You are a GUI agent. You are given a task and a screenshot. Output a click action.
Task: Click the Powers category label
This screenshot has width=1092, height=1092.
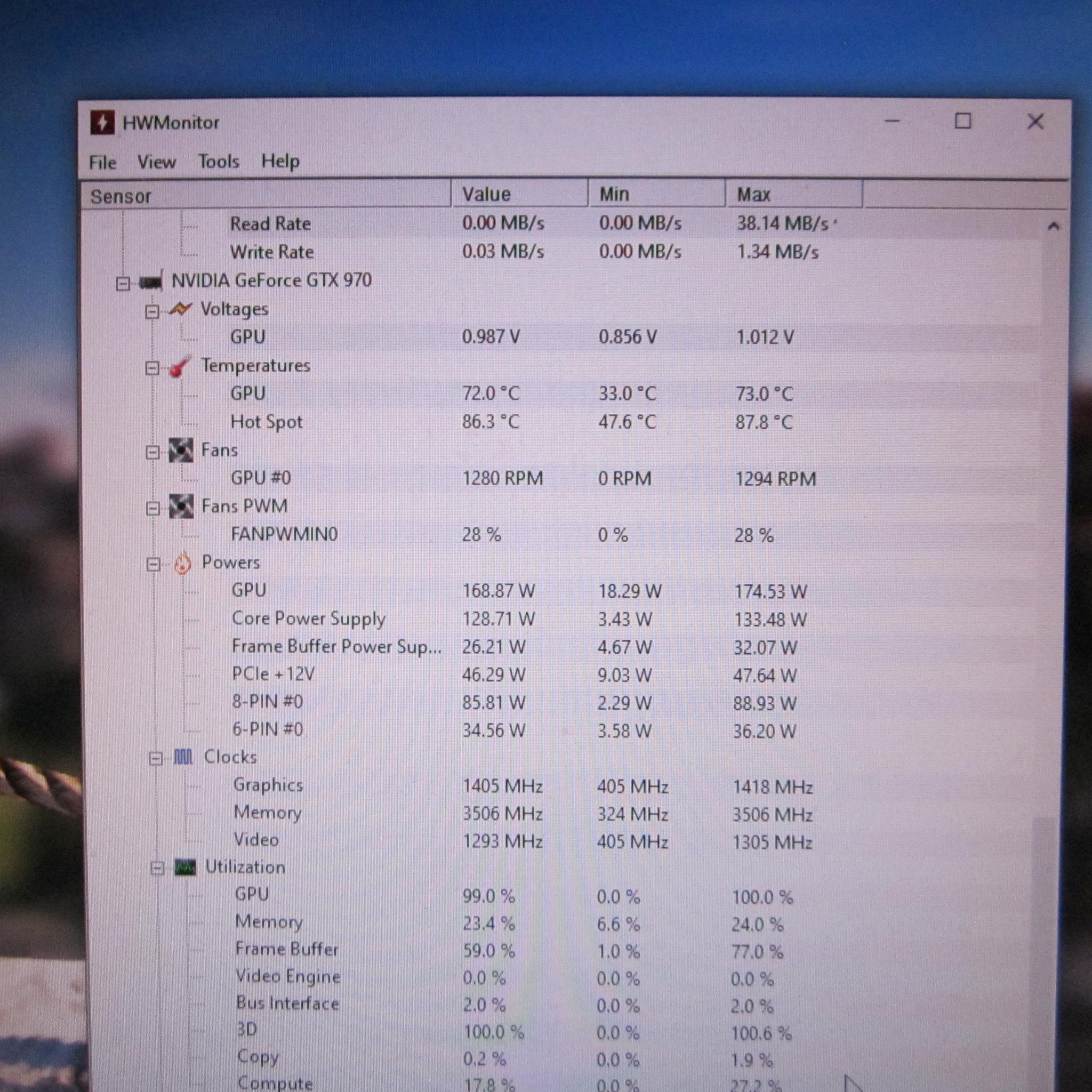(230, 563)
